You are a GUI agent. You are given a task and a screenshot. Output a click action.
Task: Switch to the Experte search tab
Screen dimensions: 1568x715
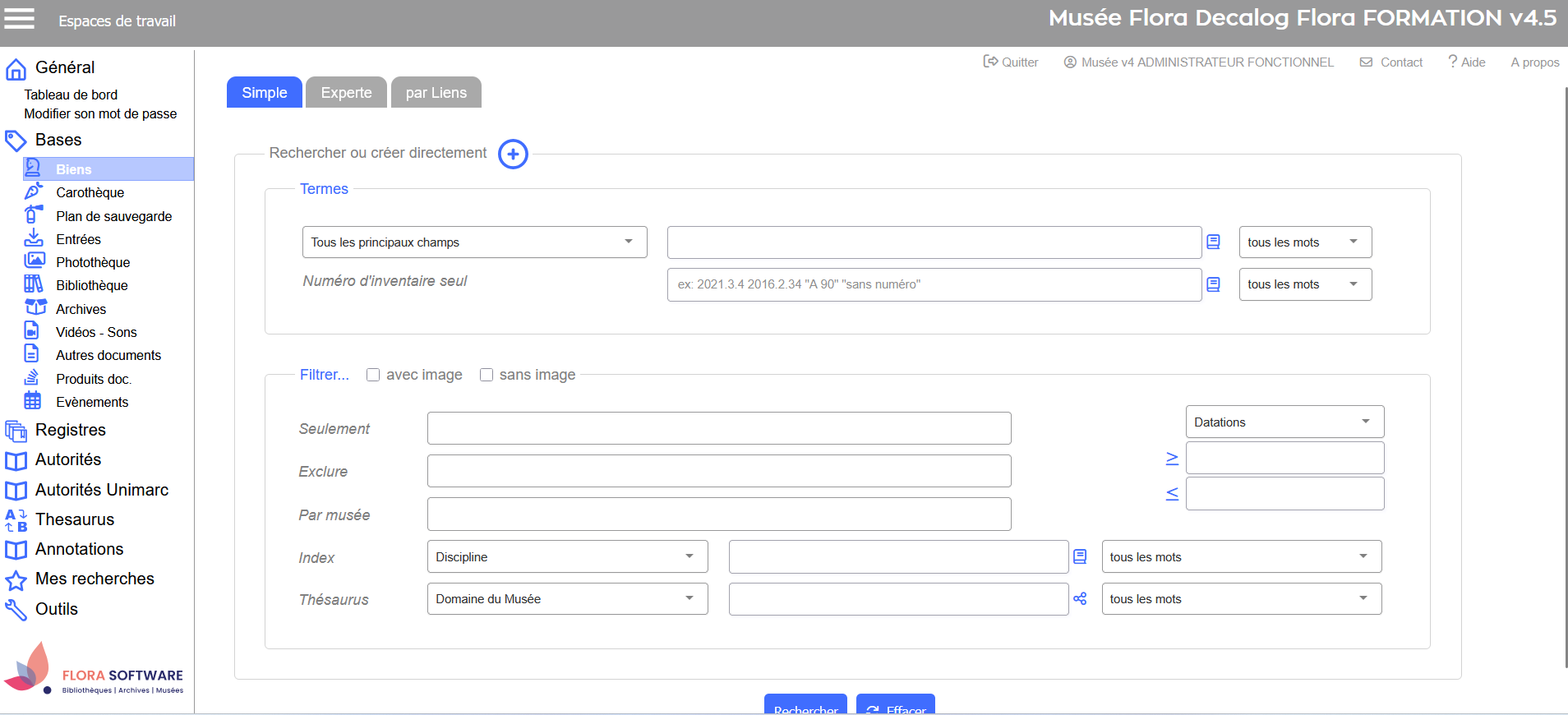click(346, 93)
